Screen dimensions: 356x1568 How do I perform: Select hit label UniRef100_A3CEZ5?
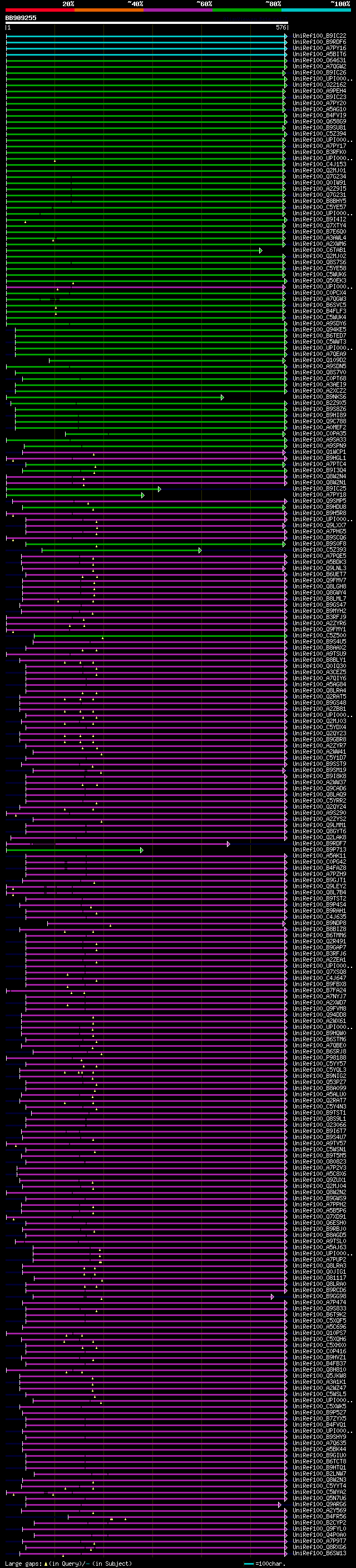[x=319, y=672]
